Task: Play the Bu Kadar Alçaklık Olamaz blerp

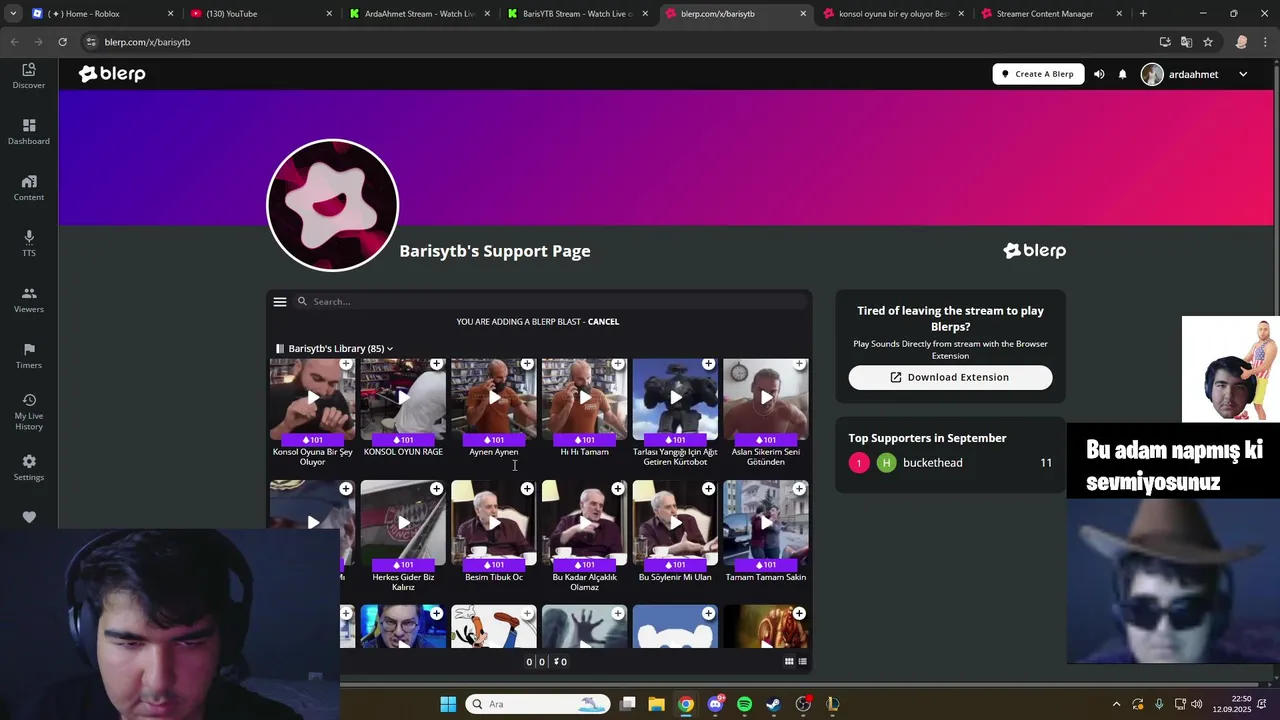Action: tap(584, 522)
